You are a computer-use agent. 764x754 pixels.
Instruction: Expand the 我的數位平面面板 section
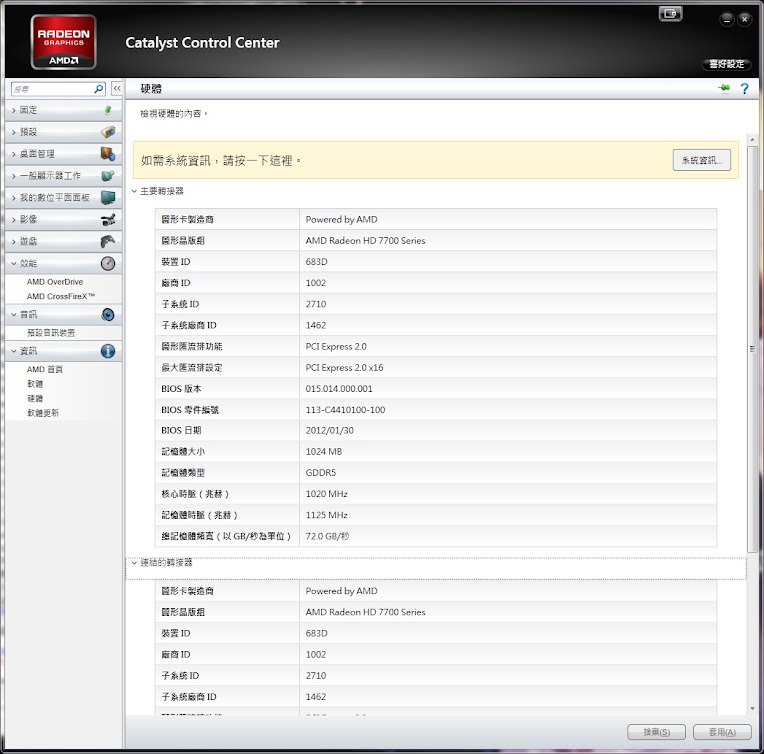pyautogui.click(x=14, y=198)
